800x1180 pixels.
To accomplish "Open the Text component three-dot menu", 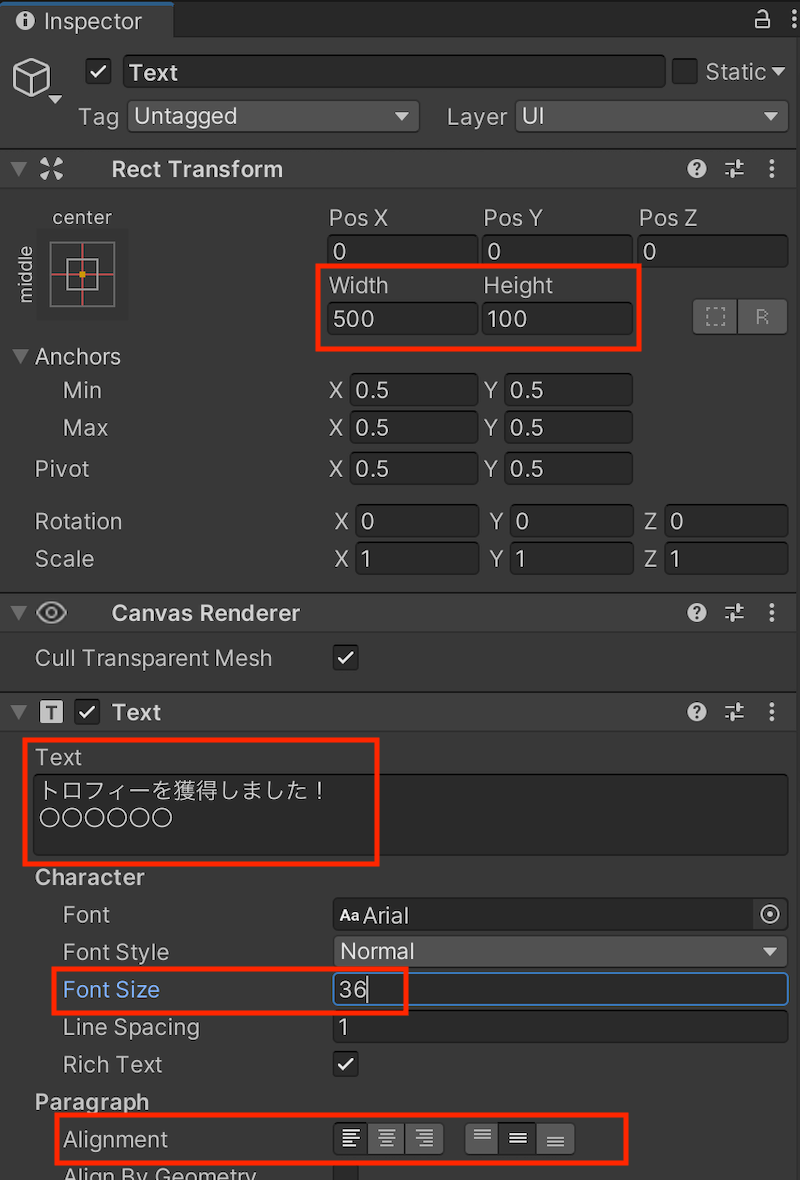I will (772, 712).
